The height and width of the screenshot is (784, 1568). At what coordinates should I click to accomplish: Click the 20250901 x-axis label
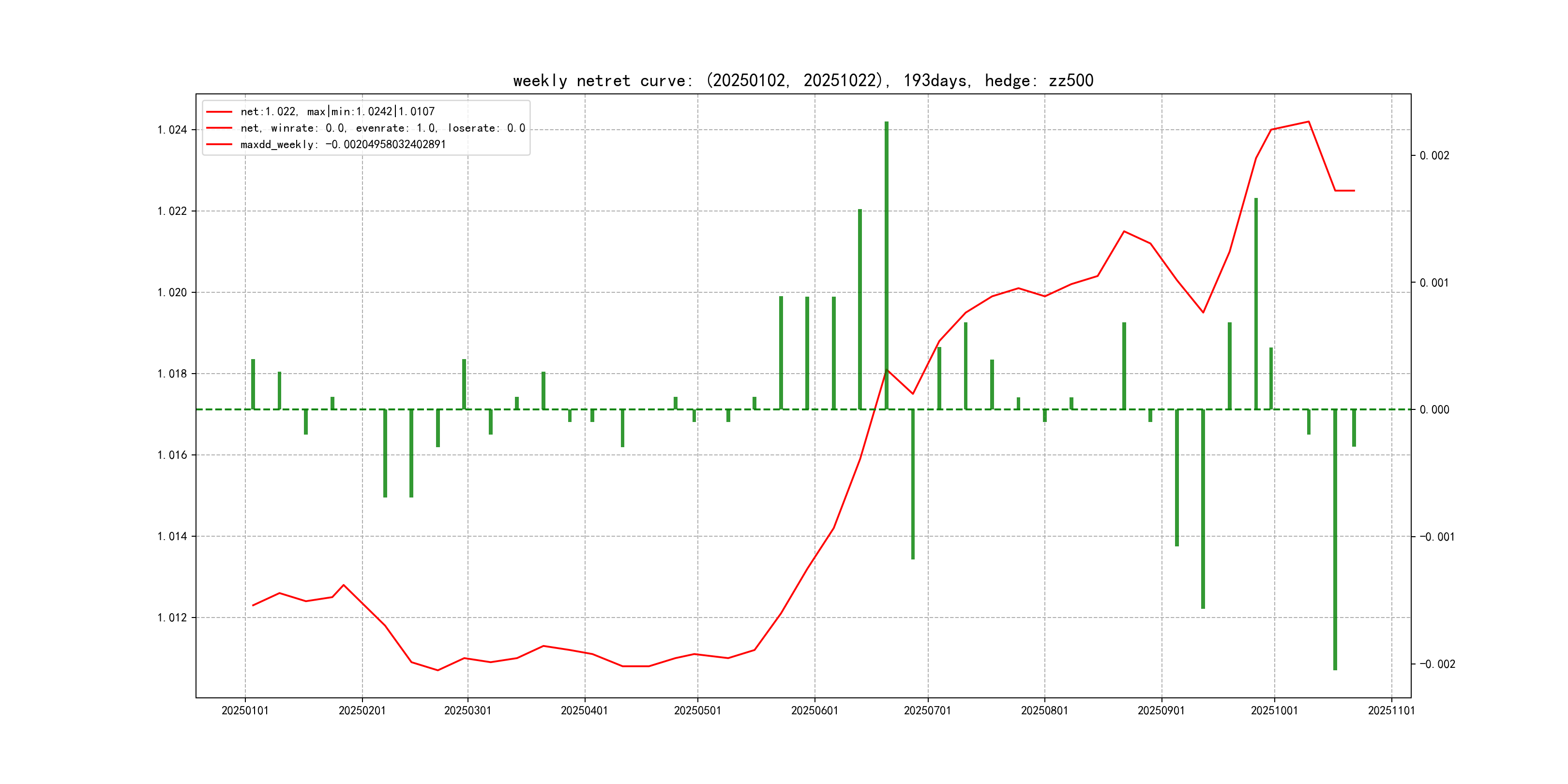click(x=1161, y=710)
